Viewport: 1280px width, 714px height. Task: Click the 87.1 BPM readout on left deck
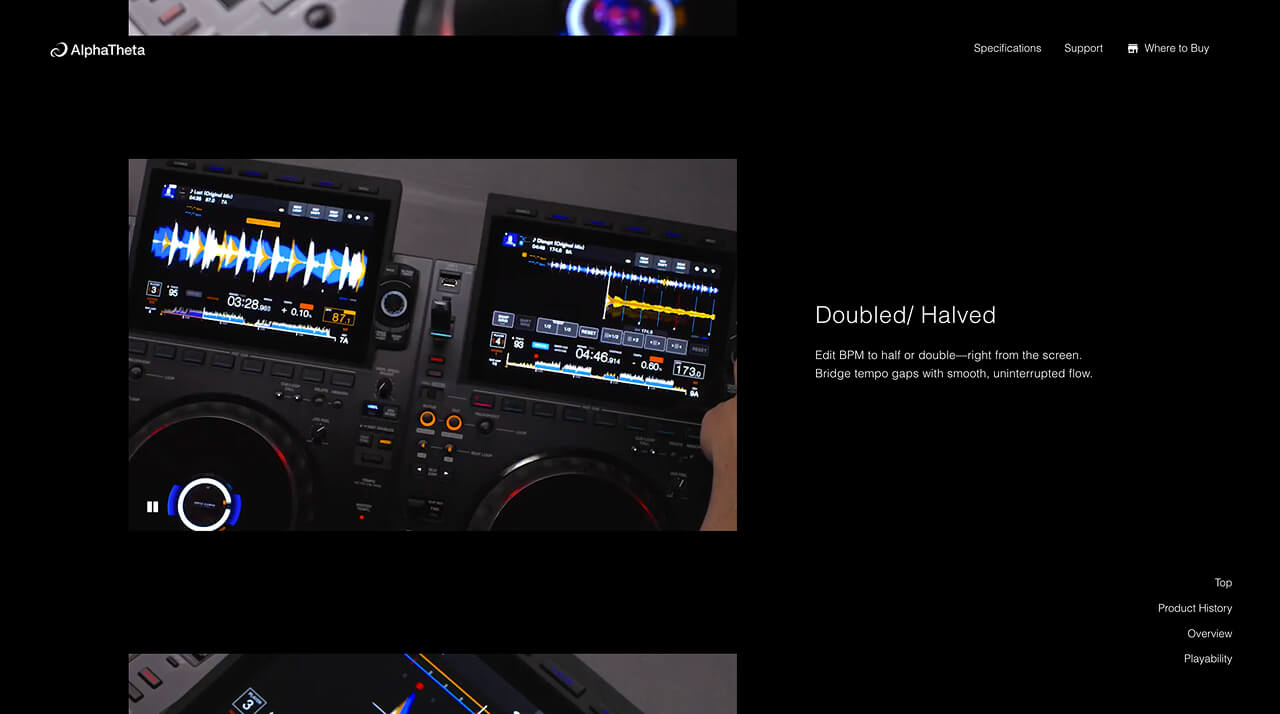point(341,318)
